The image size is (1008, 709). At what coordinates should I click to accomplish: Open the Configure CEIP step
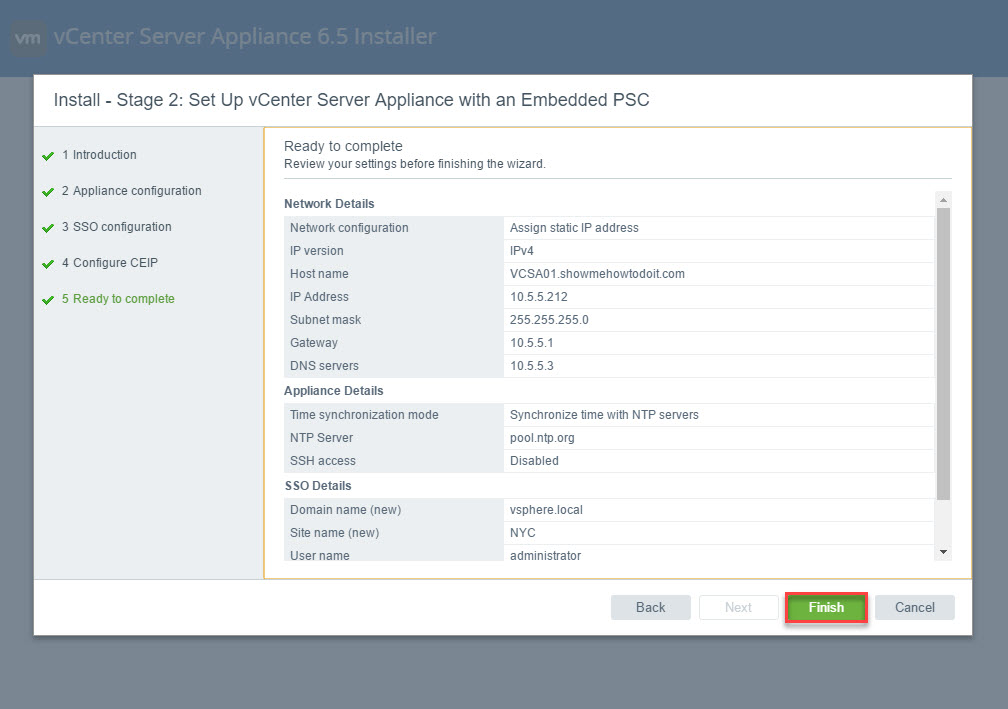click(x=109, y=263)
